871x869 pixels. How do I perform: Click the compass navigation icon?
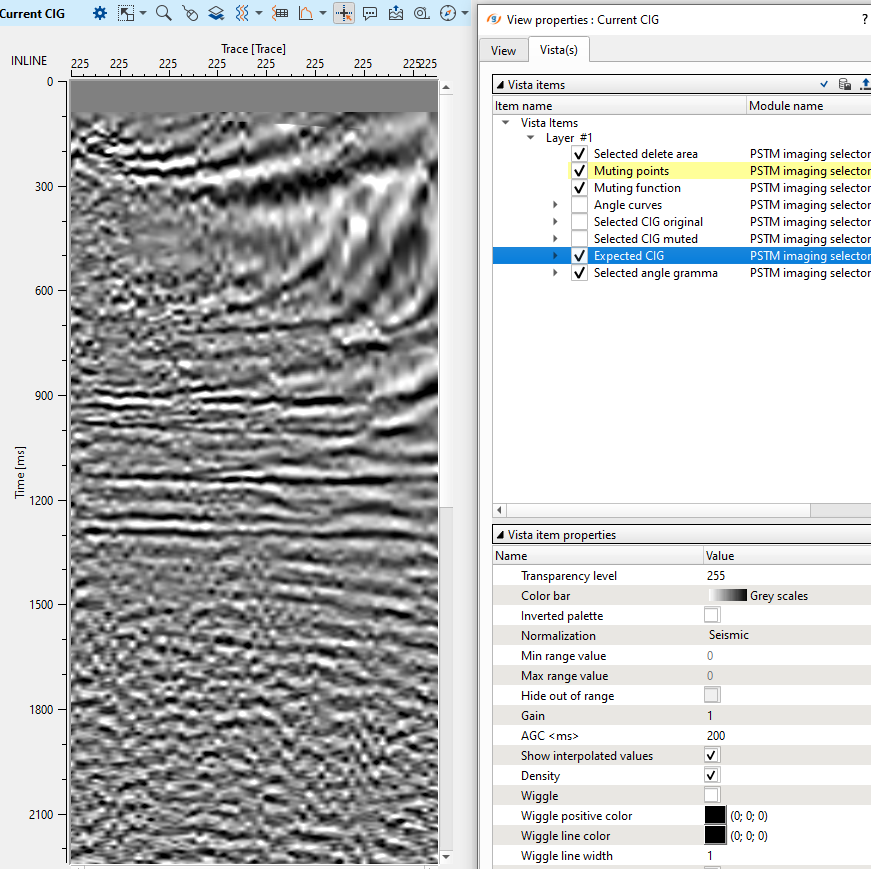[x=448, y=13]
